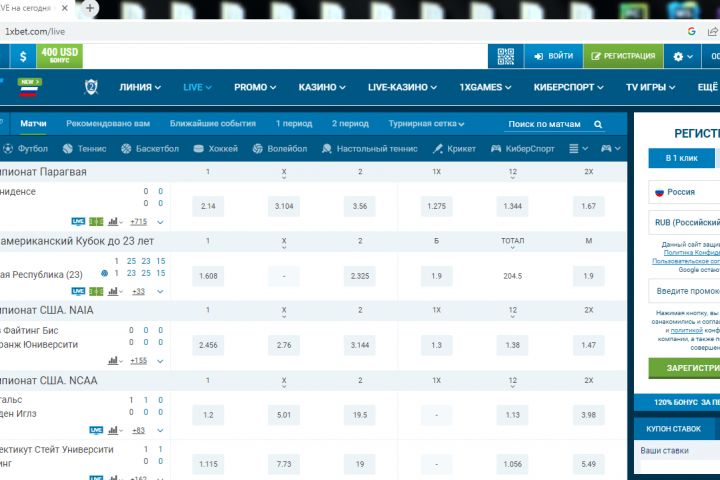
Task: Expand the КИБЕРСПОРТ menu
Action: click(568, 87)
